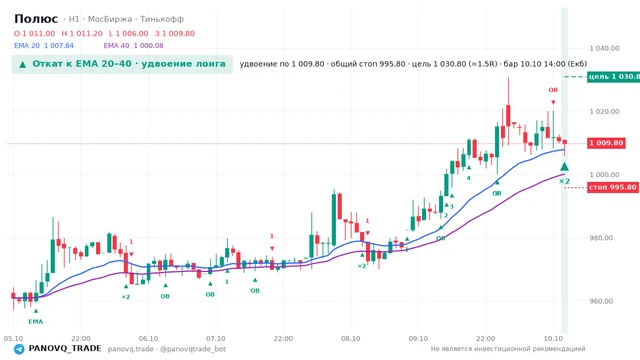Click the green EMA entry marker
The width and height of the screenshot is (640, 360).
[x=36, y=311]
